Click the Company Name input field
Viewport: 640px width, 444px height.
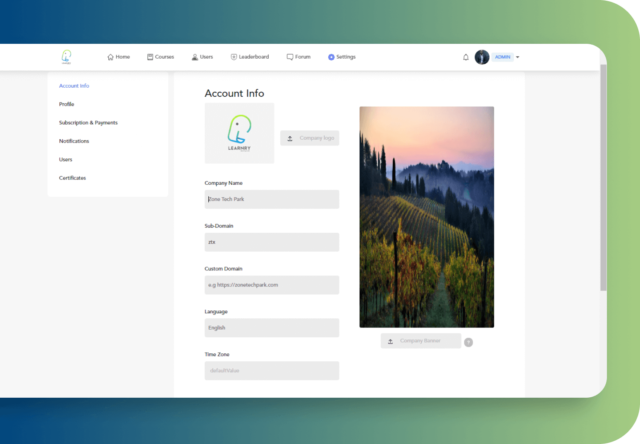coord(271,199)
